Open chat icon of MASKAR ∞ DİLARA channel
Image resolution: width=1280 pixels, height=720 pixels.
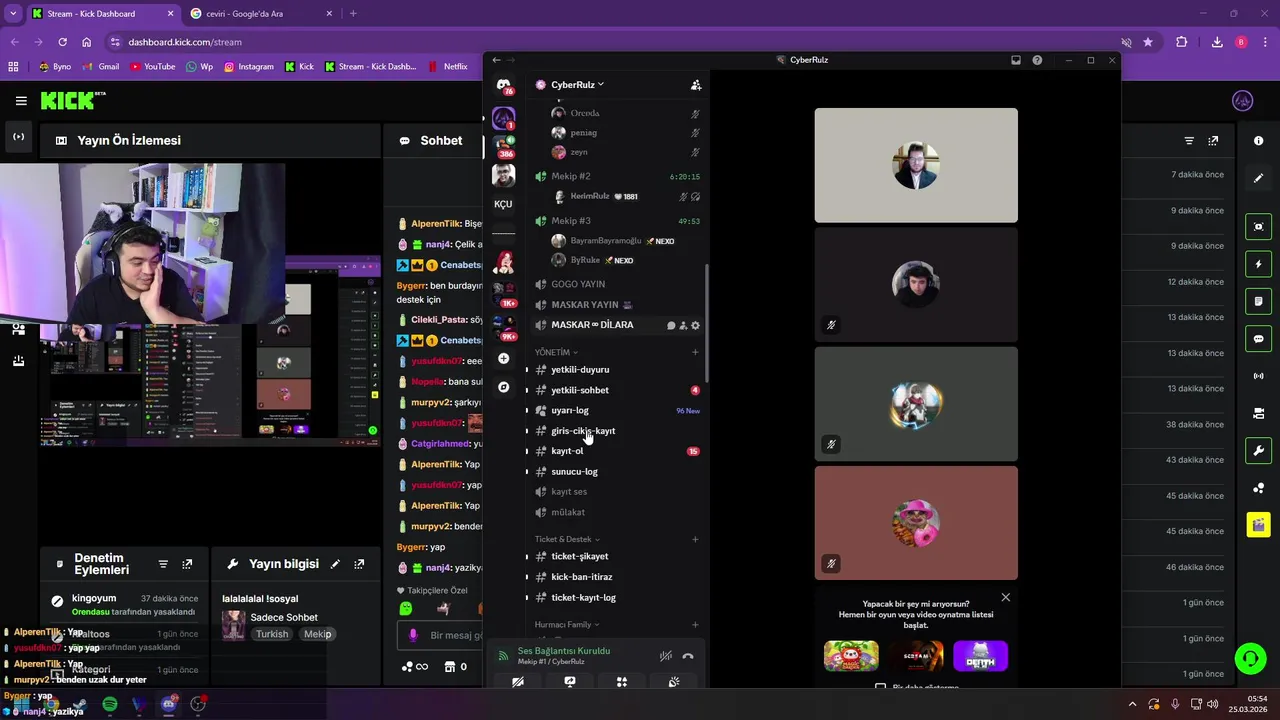click(671, 325)
